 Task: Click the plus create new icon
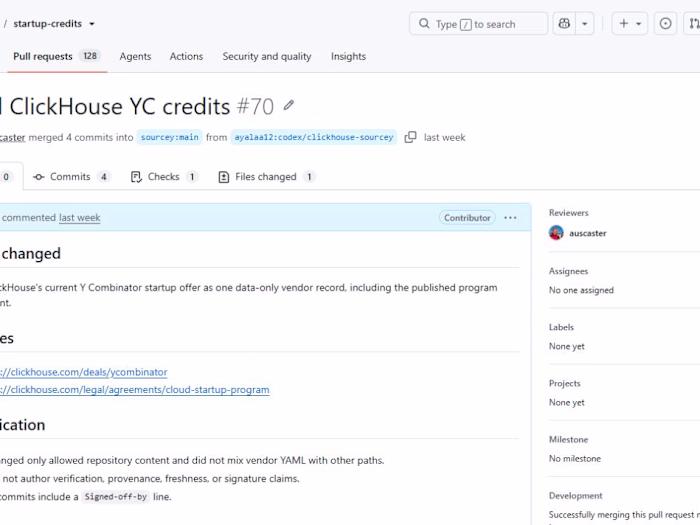[624, 24]
